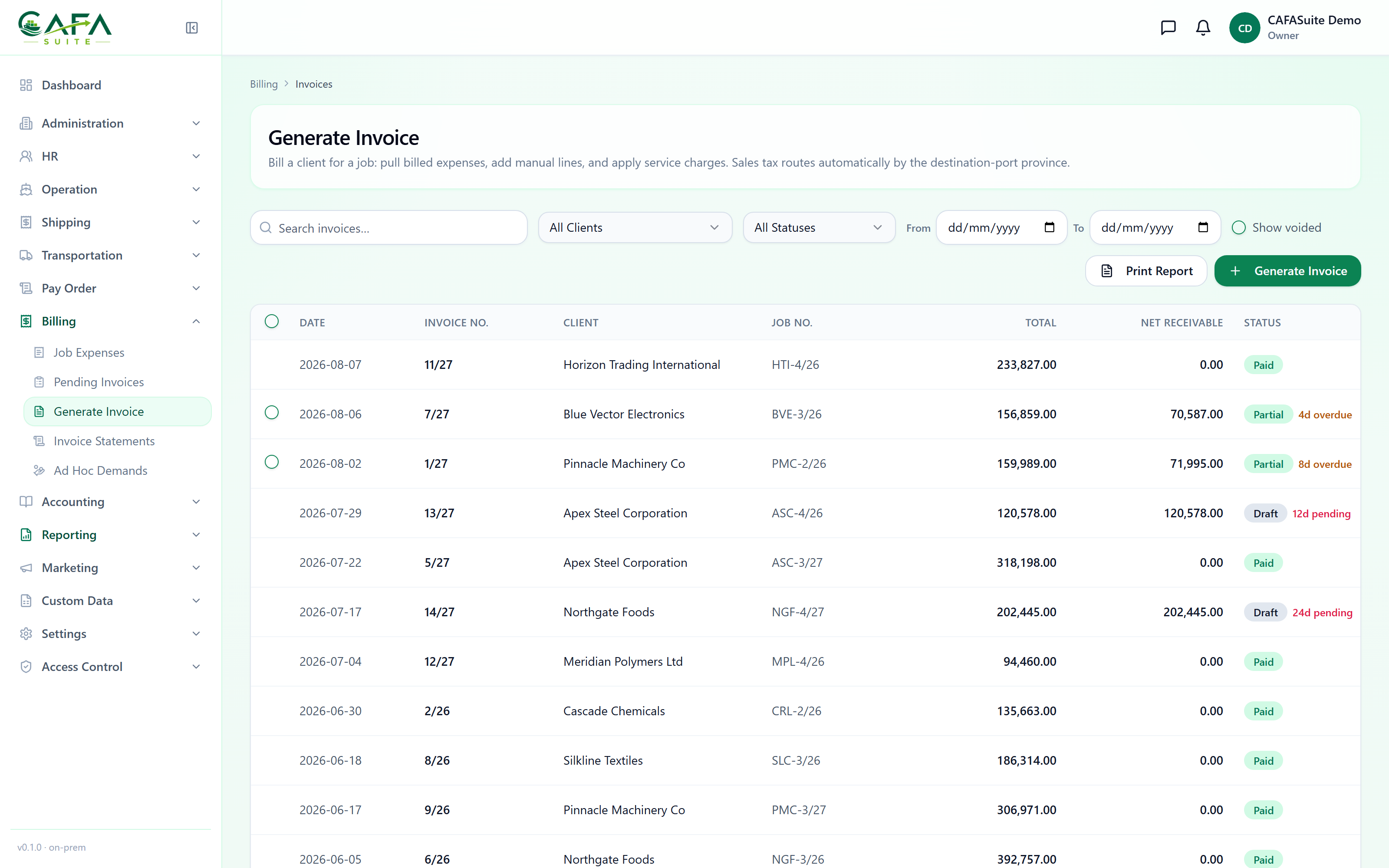Click the Print Report button
This screenshot has height=868, width=1389.
[x=1146, y=271]
